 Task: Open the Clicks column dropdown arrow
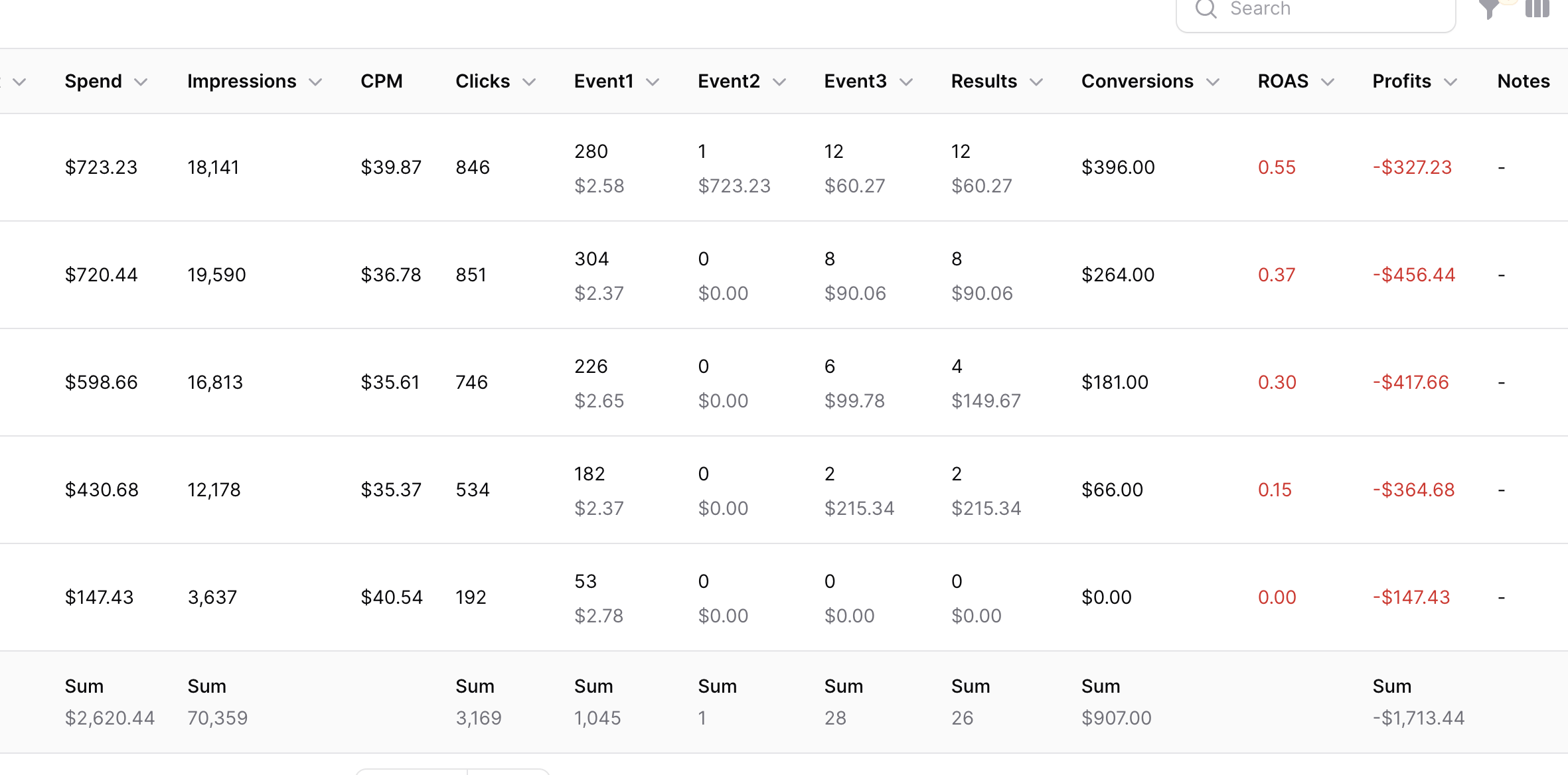coord(529,82)
